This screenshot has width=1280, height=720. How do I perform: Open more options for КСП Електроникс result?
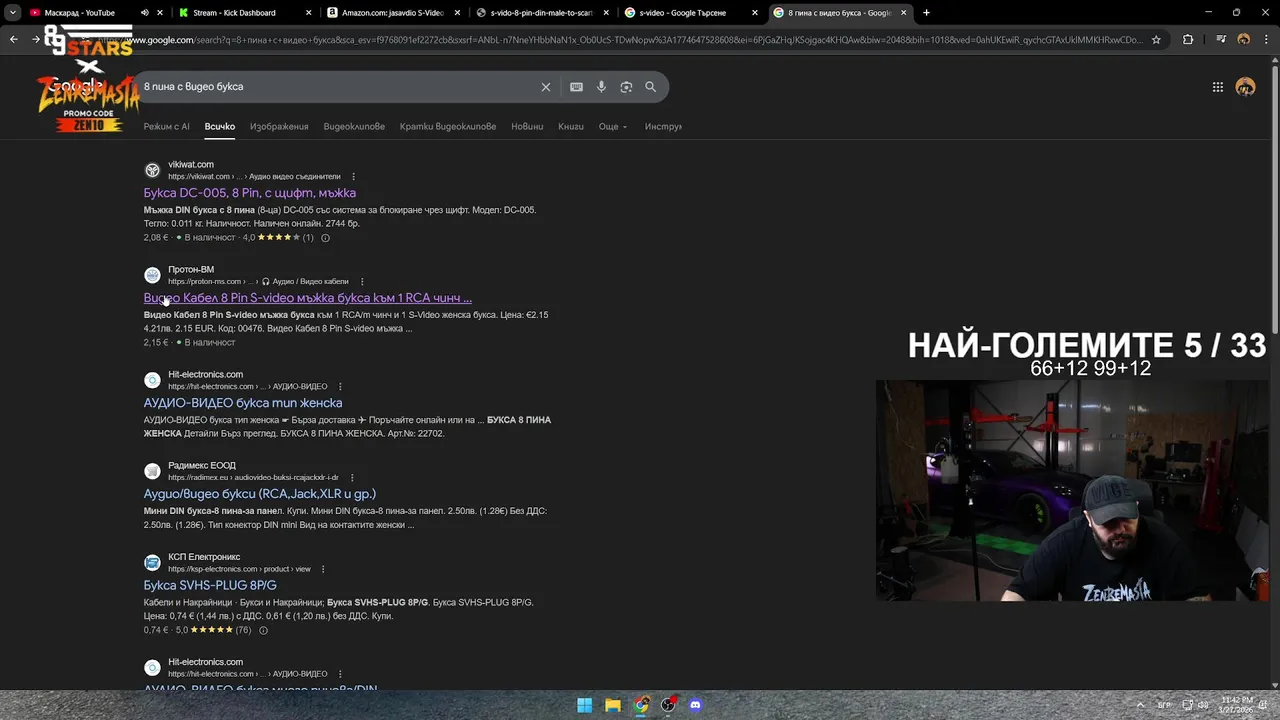point(323,570)
